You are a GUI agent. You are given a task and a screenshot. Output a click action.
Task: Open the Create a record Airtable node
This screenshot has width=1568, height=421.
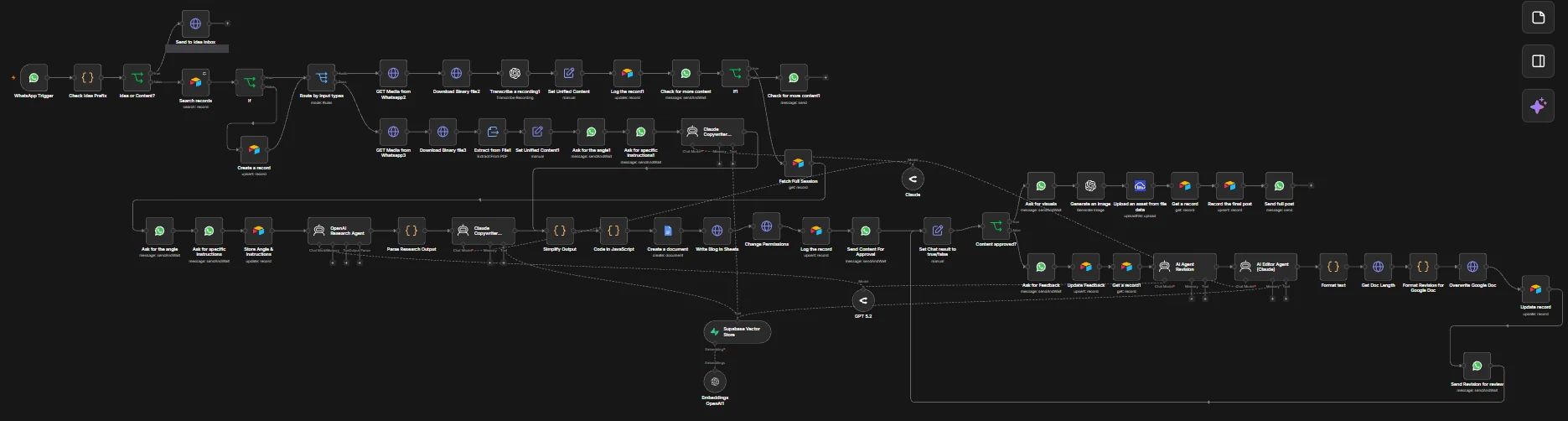(254, 150)
